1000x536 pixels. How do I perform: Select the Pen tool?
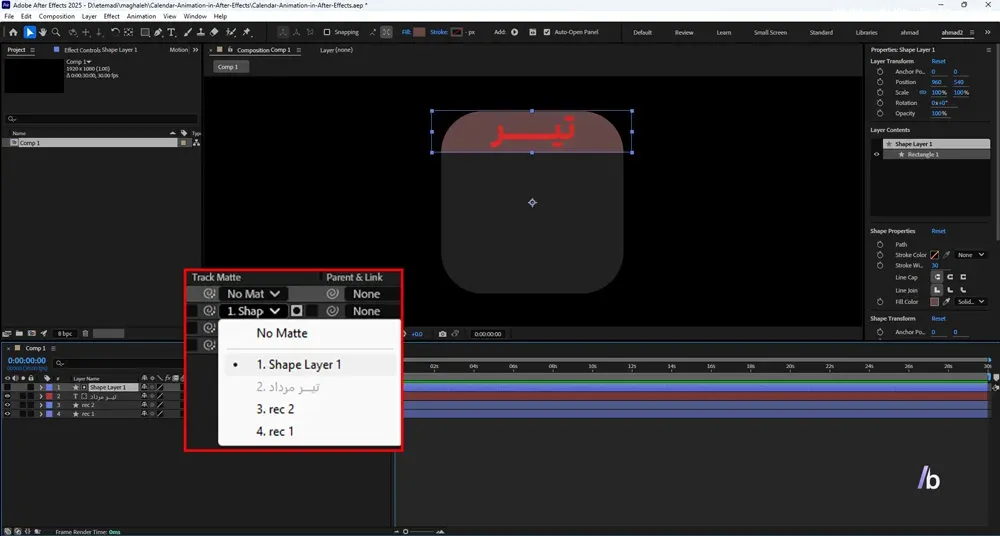click(x=158, y=32)
